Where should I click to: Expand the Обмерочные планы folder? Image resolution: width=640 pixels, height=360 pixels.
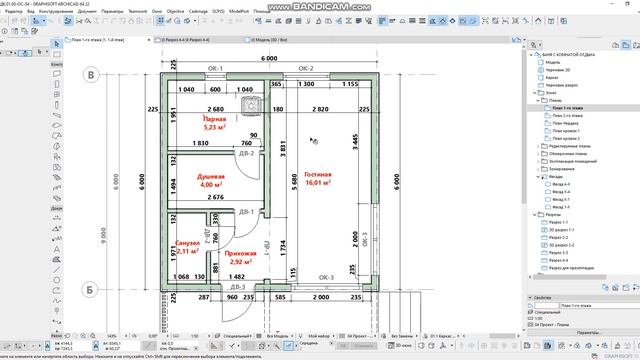(x=538, y=154)
